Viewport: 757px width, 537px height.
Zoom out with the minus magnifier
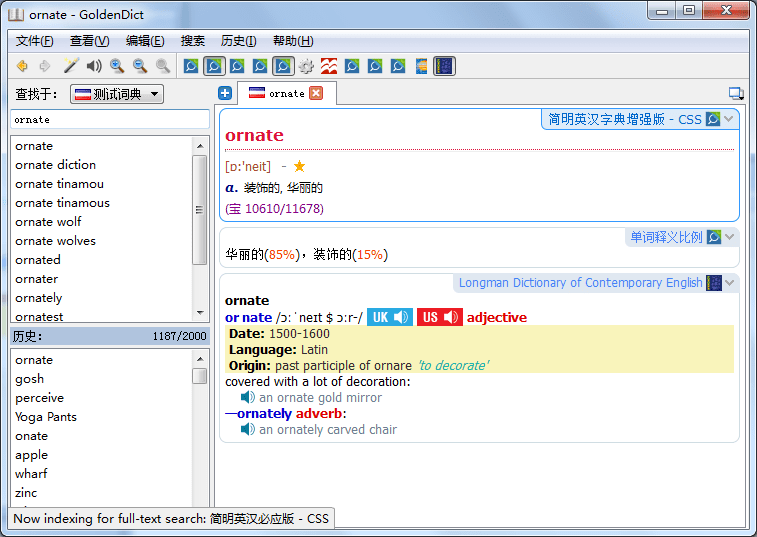click(x=140, y=66)
